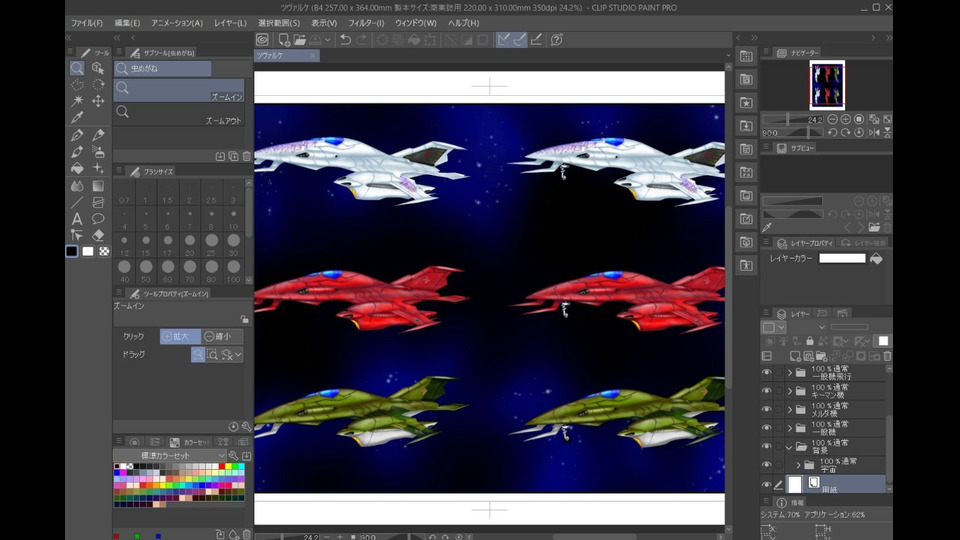Select the Eraser tool

(x=98, y=235)
